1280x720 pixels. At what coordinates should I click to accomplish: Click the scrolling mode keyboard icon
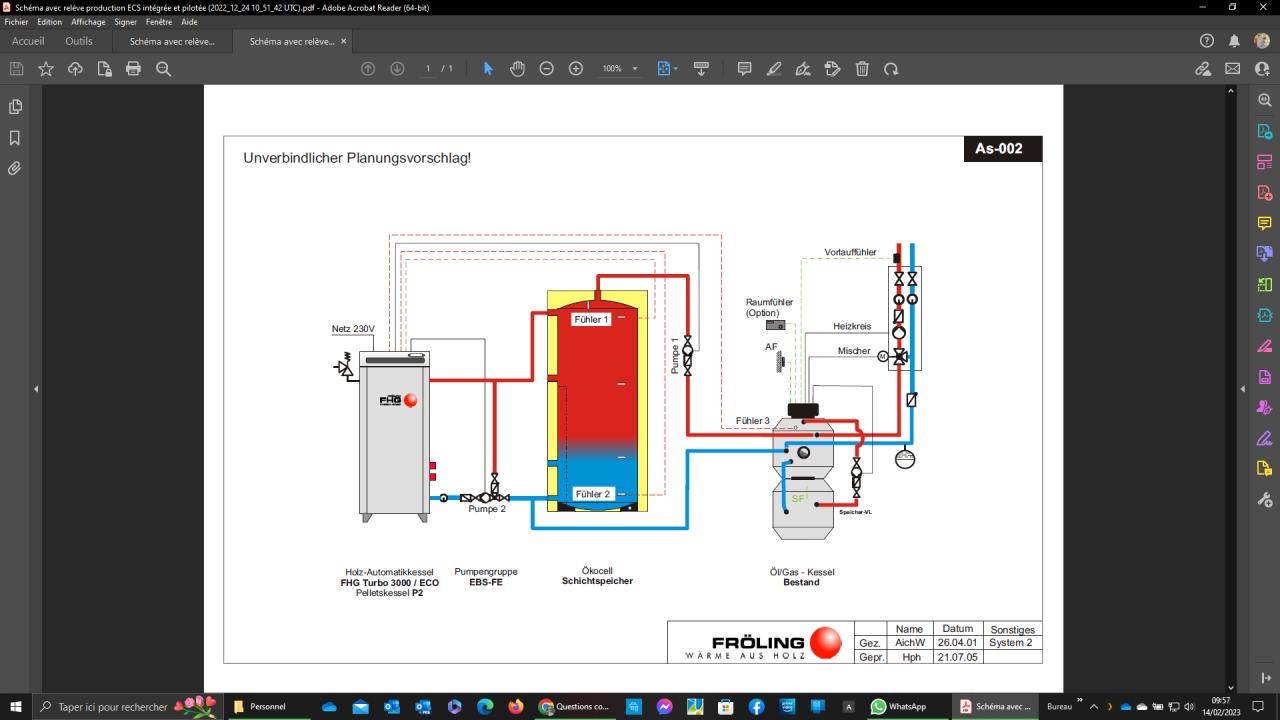click(x=701, y=69)
